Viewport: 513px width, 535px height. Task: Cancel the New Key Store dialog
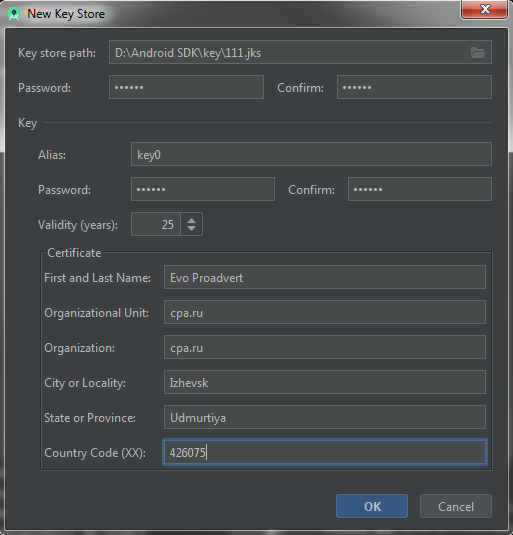click(456, 506)
